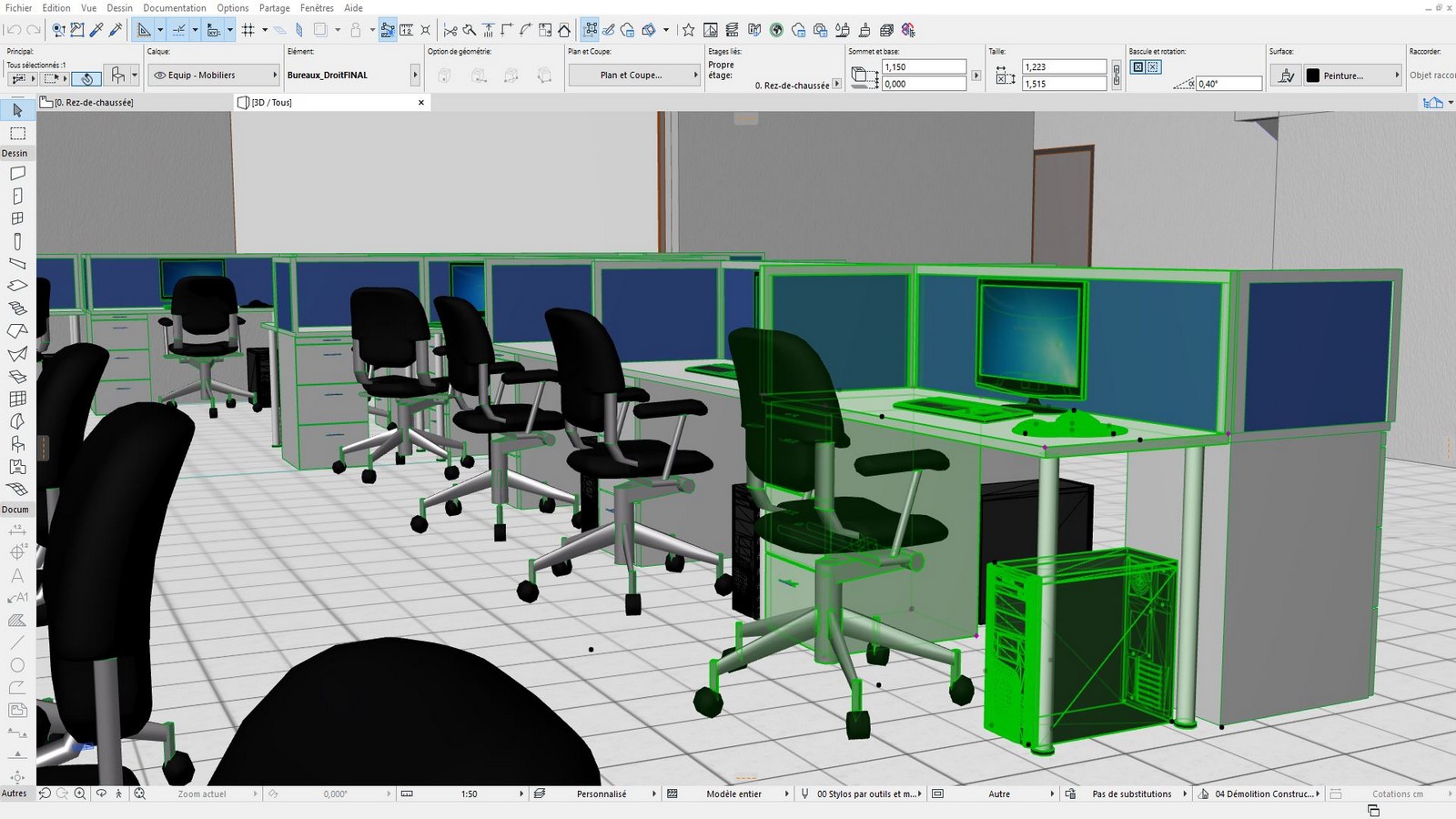Open the Documentation menu

(174, 8)
